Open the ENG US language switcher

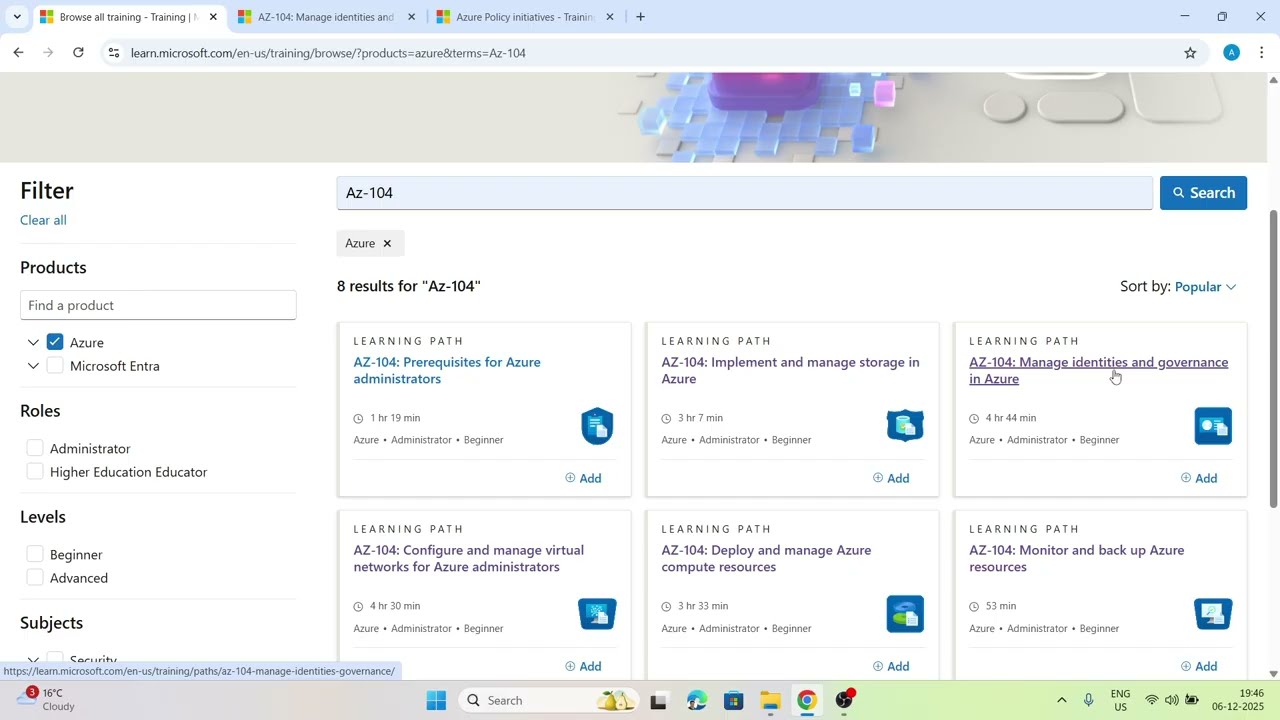[1121, 700]
